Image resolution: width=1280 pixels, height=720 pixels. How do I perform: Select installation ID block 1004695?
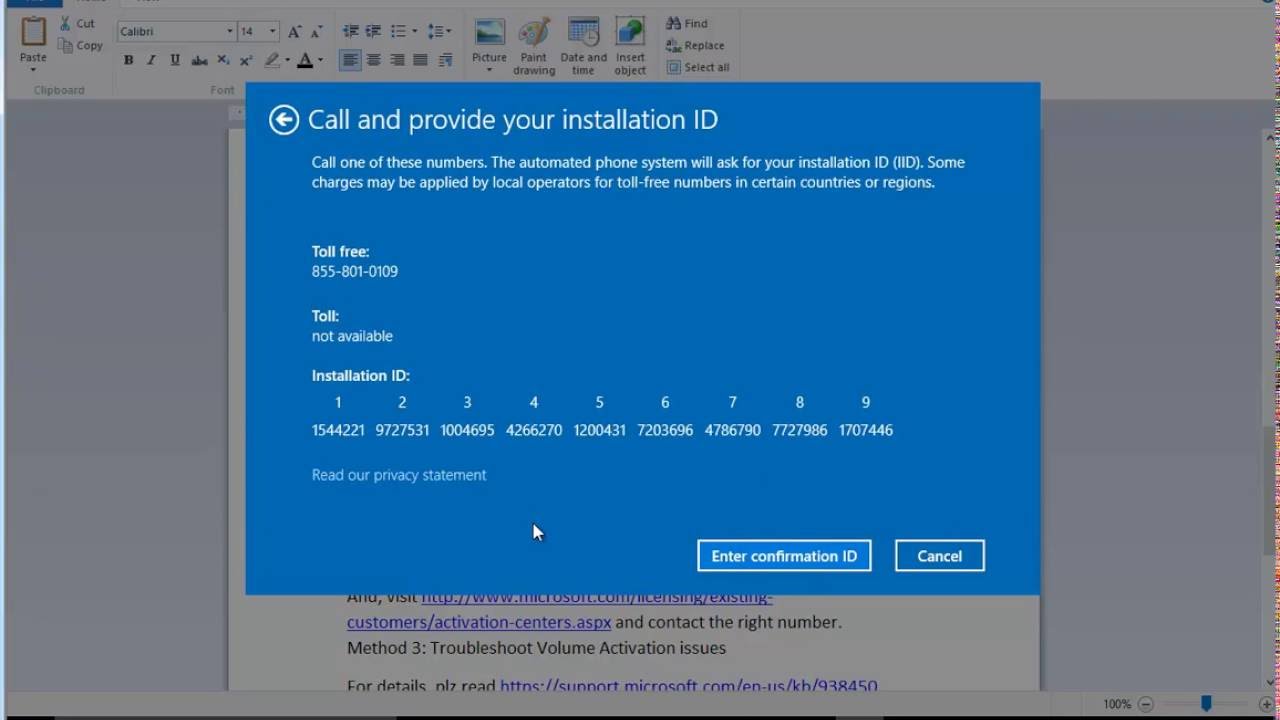tap(467, 430)
